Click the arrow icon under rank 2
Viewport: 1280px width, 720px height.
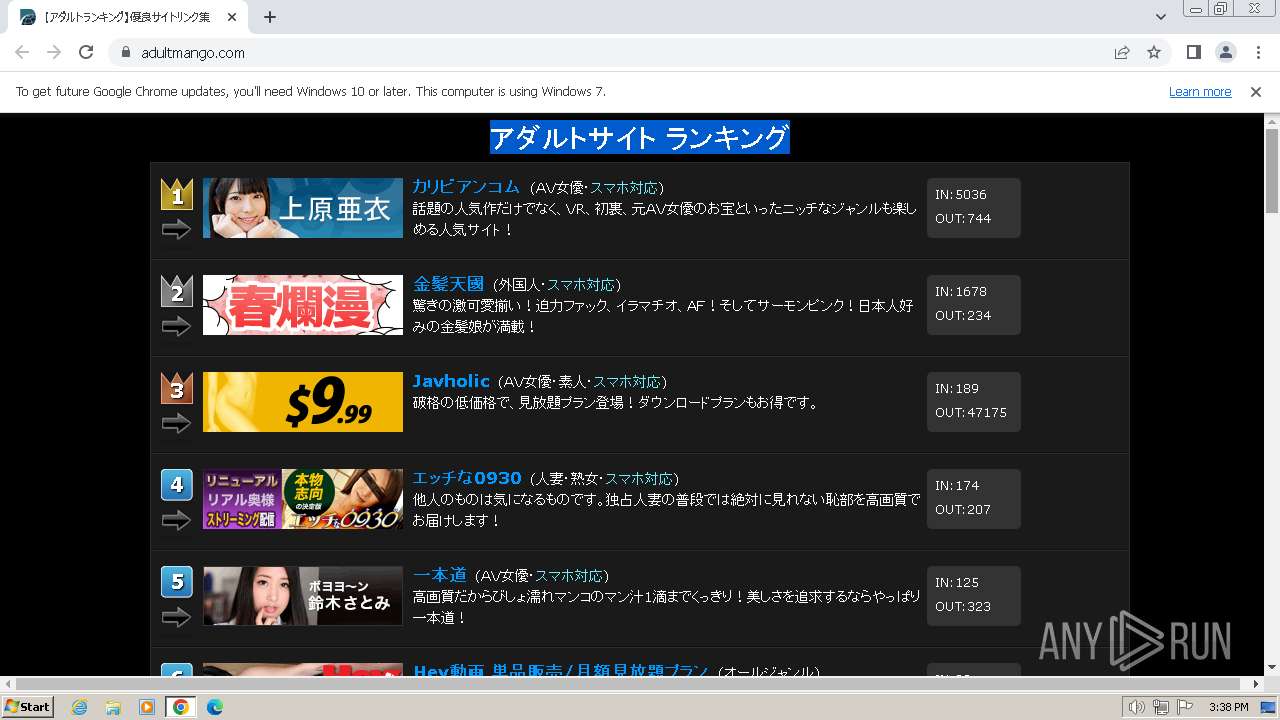coord(176,327)
